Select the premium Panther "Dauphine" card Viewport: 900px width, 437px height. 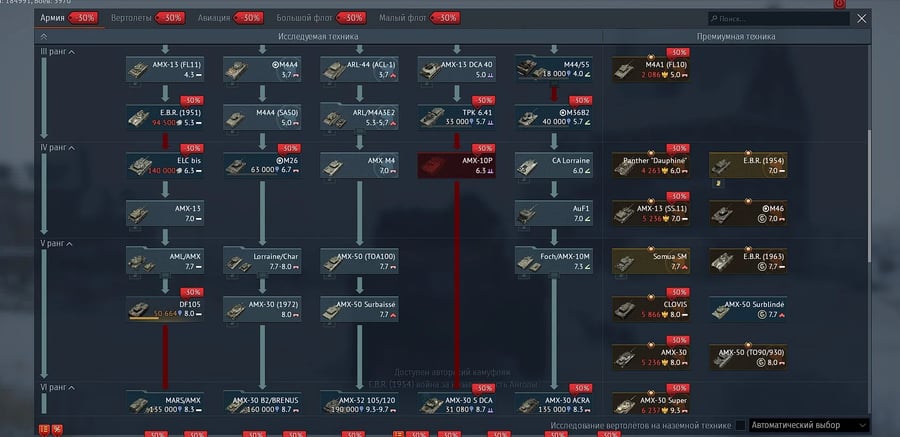(x=650, y=165)
